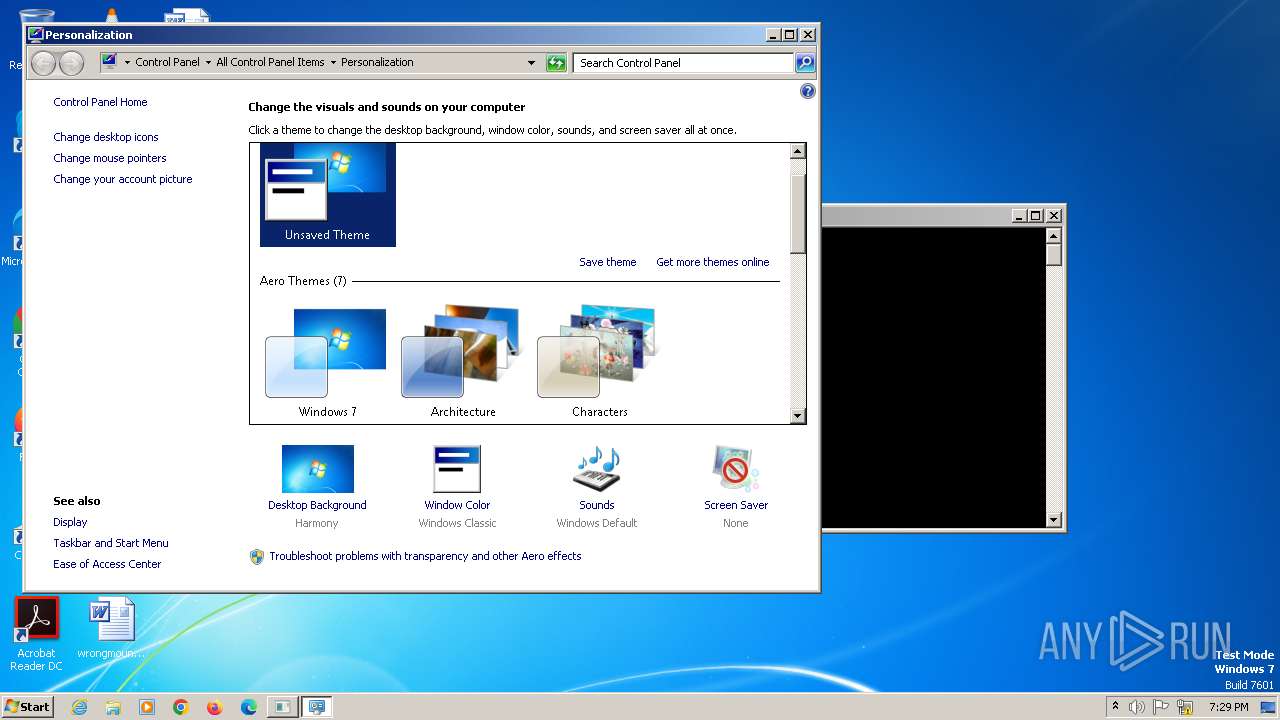
Task: Click Get more themes online link
Action: point(713,262)
